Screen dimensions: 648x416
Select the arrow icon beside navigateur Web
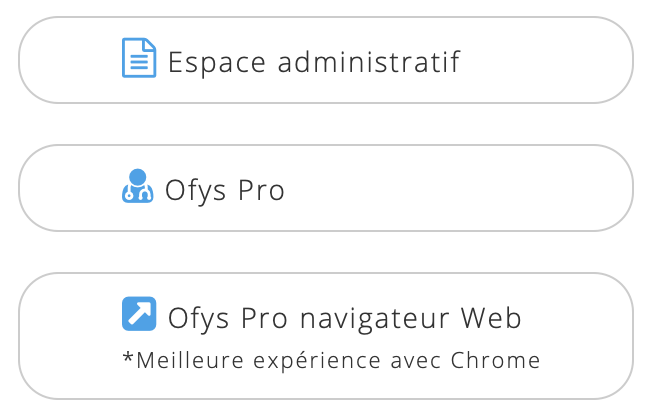(x=139, y=314)
